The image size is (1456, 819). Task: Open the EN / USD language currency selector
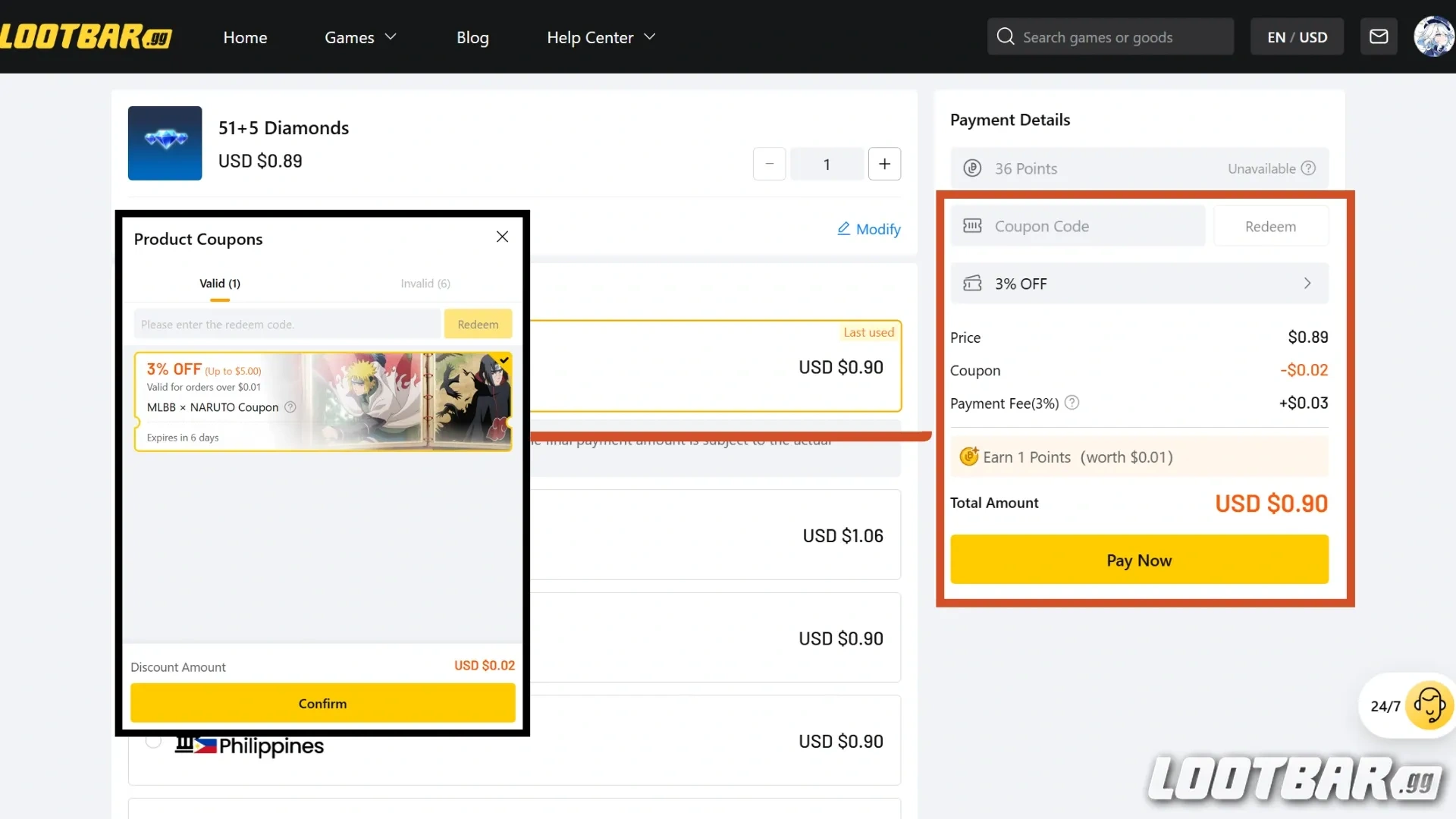coord(1297,36)
